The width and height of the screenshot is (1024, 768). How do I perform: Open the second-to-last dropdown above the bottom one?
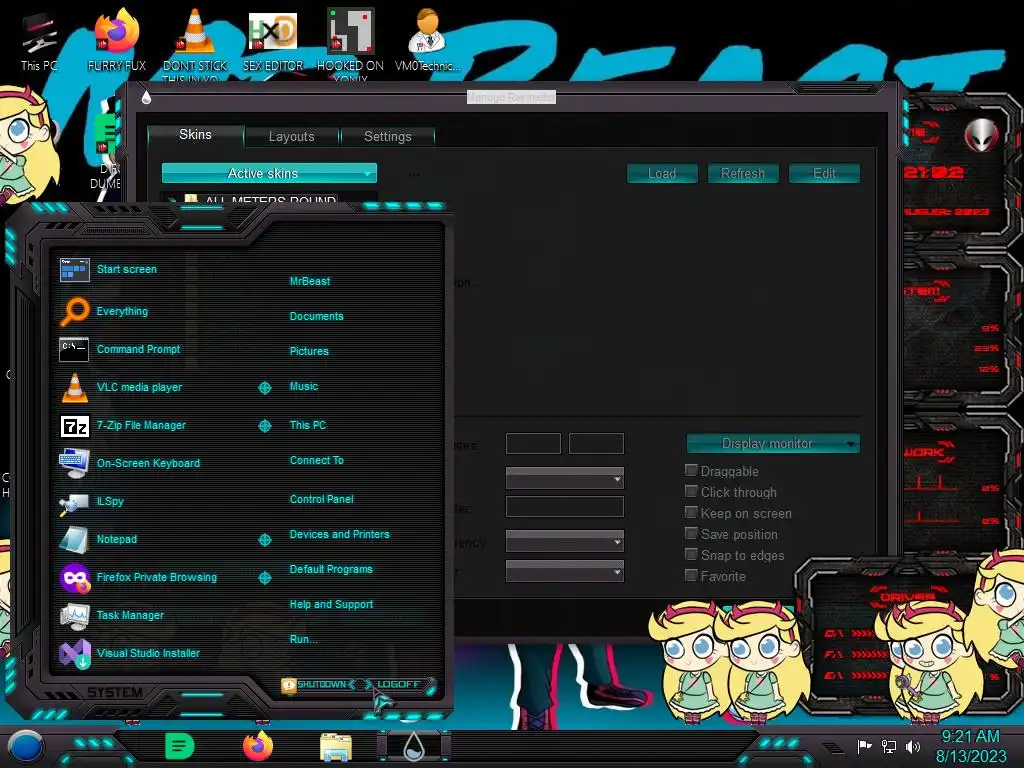point(565,541)
